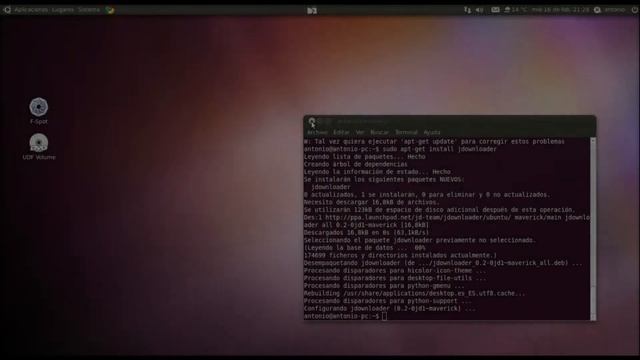Open the terminal Editar menu

[341, 132]
